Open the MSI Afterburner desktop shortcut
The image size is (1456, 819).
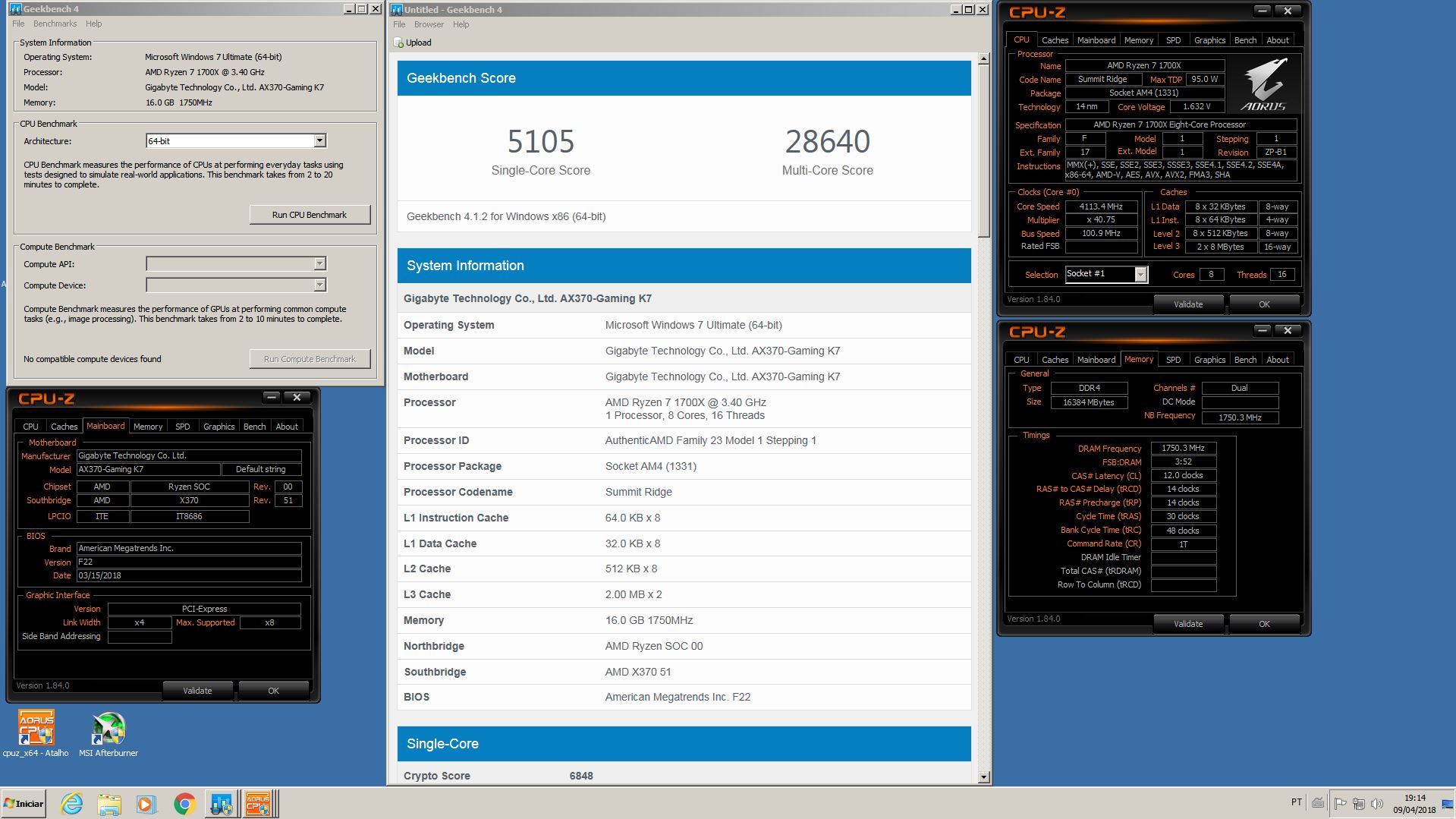(108, 734)
